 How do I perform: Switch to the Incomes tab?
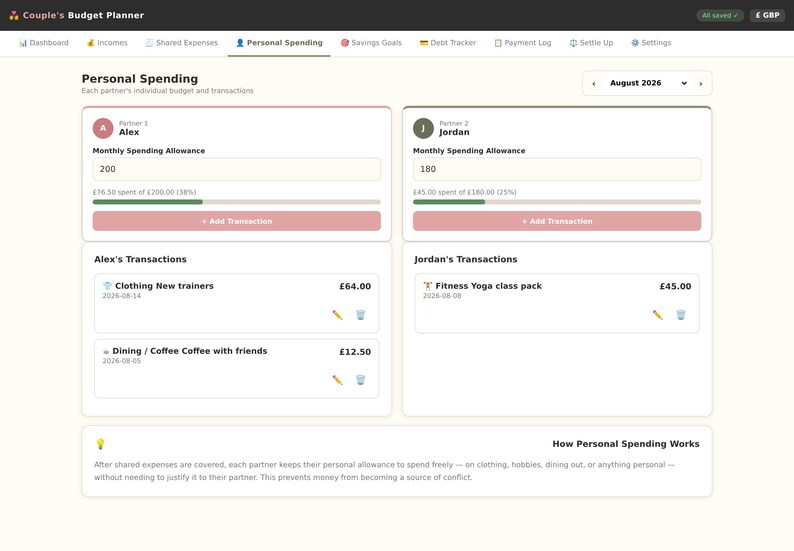(x=107, y=43)
